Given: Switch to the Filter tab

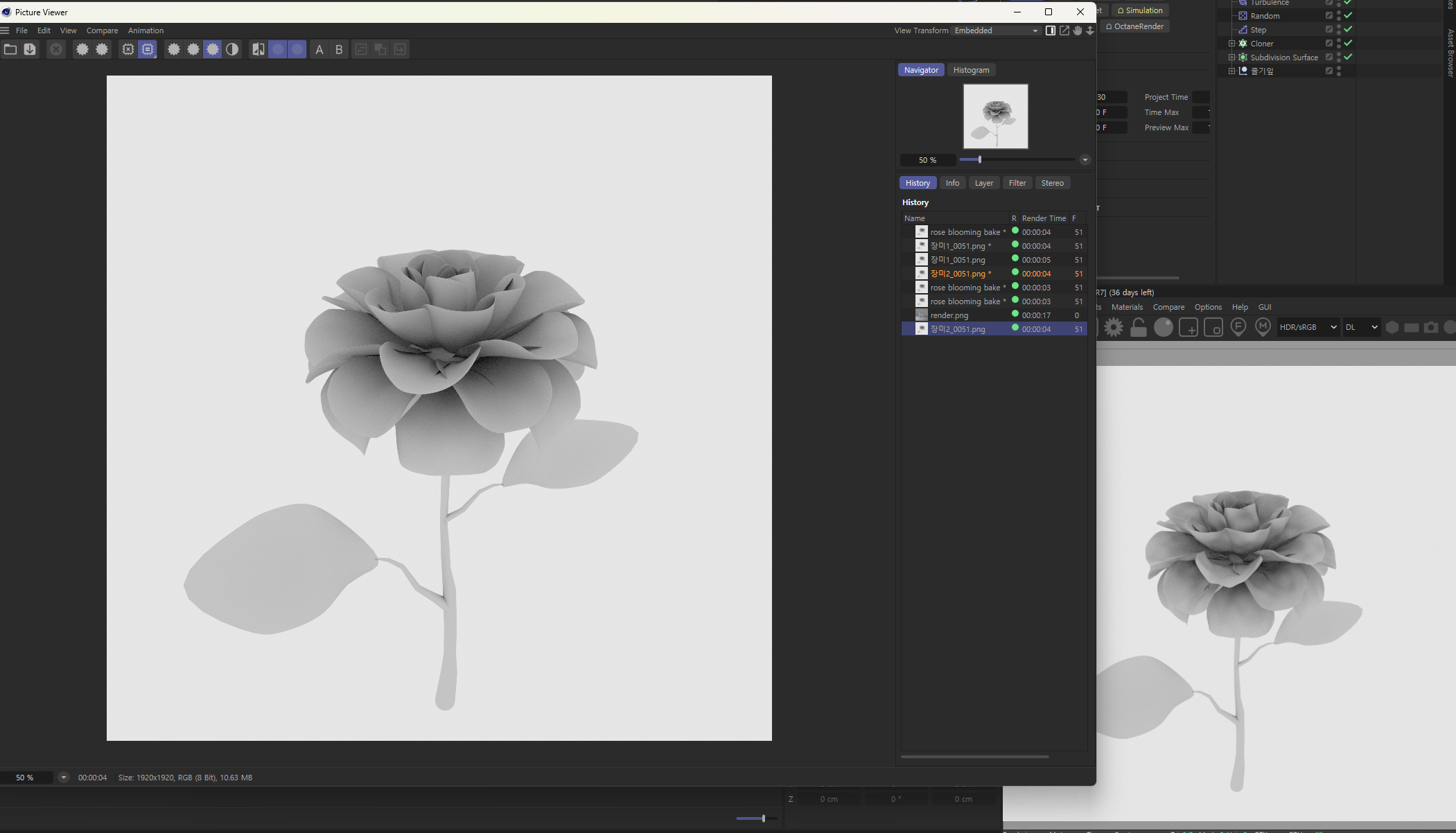Looking at the screenshot, I should 1017,183.
